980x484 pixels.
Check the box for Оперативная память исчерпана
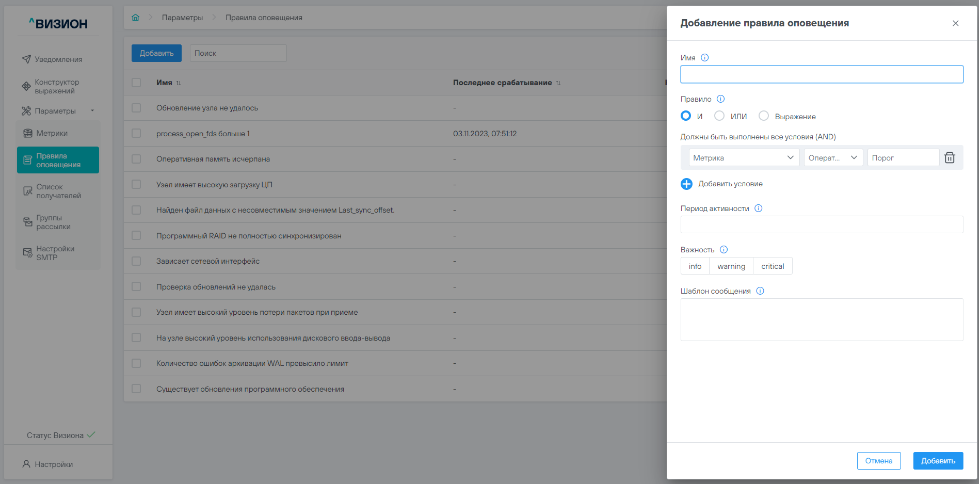[x=137, y=158]
